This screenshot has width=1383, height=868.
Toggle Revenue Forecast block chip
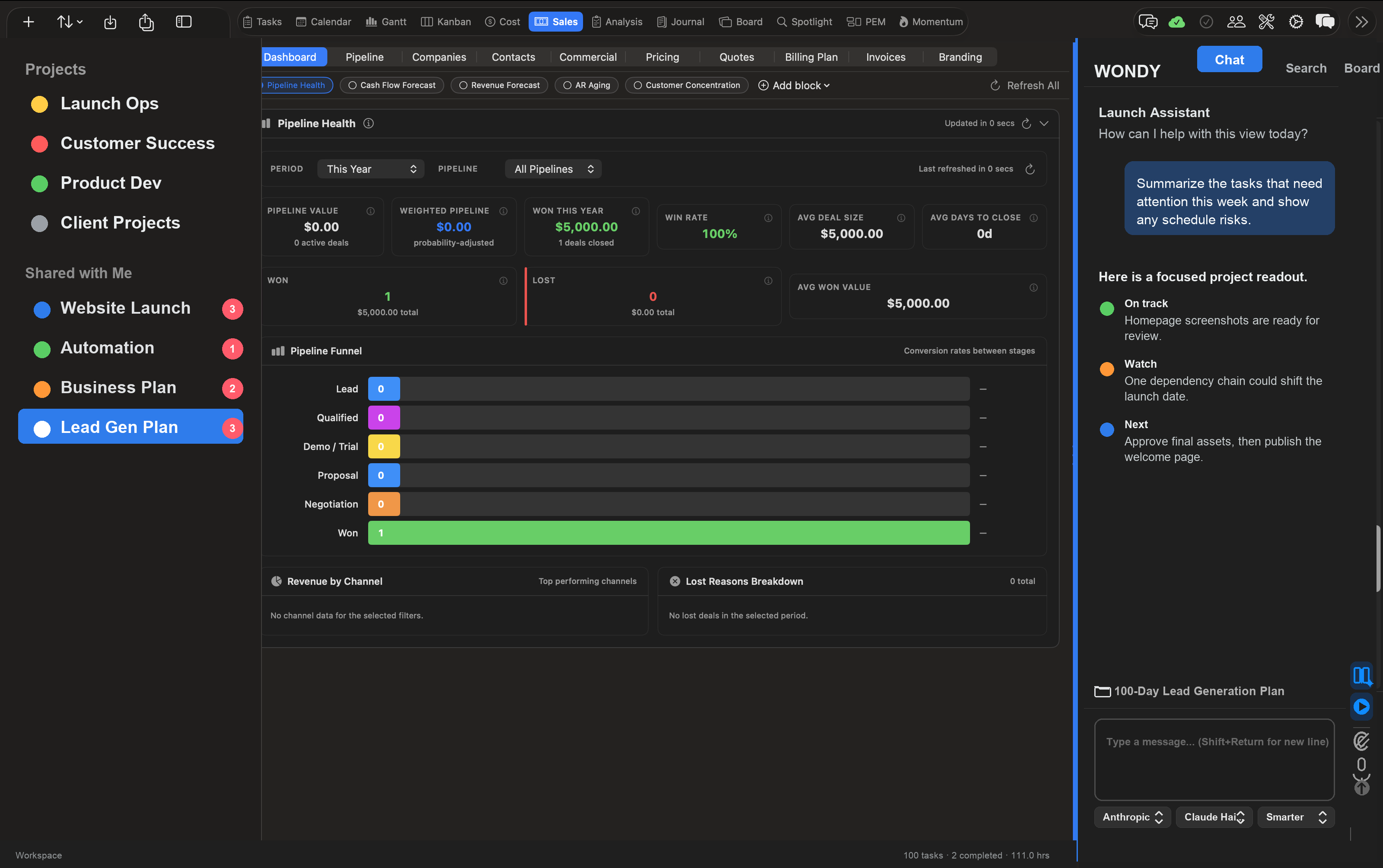point(499,85)
